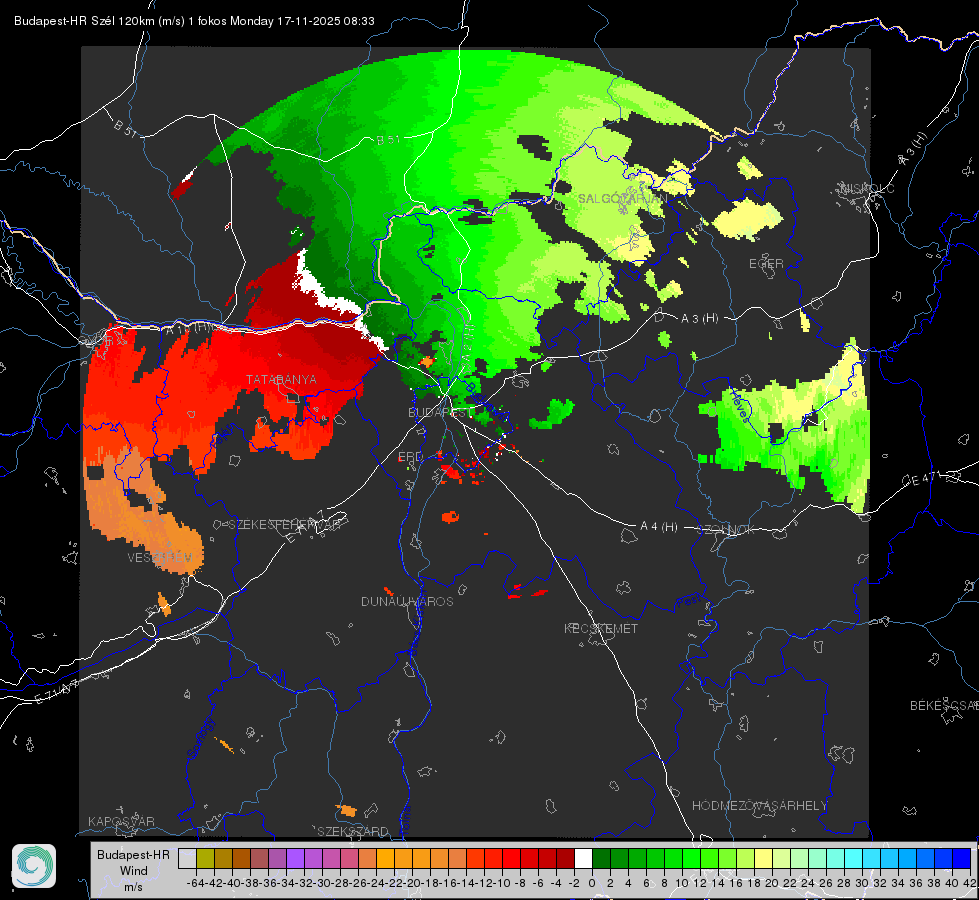Select the green-yellow echo patch over Heves
Viewport: 979px width, 900px height.
pos(793,425)
